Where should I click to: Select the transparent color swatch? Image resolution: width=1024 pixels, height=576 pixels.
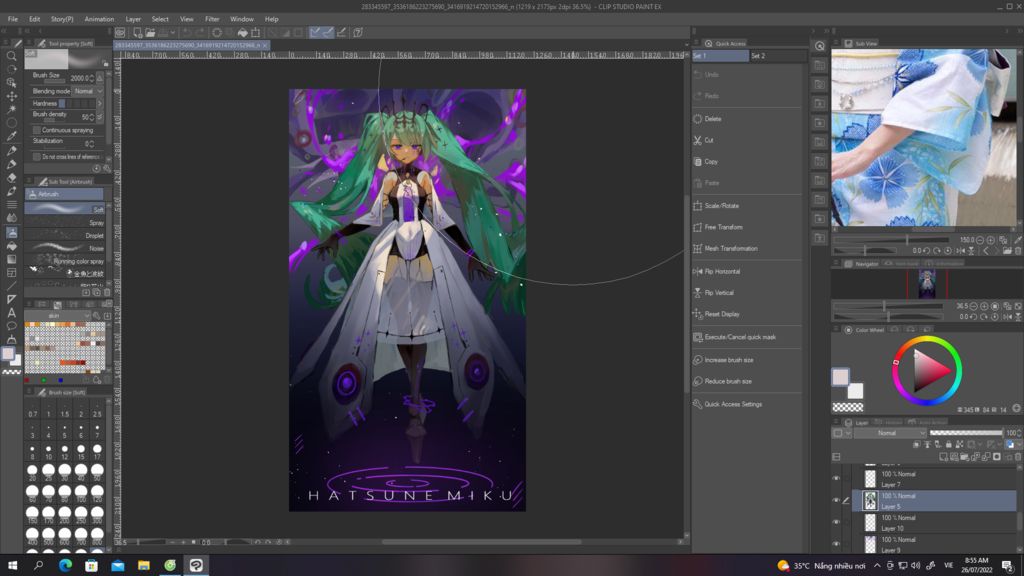pyautogui.click(x=848, y=407)
